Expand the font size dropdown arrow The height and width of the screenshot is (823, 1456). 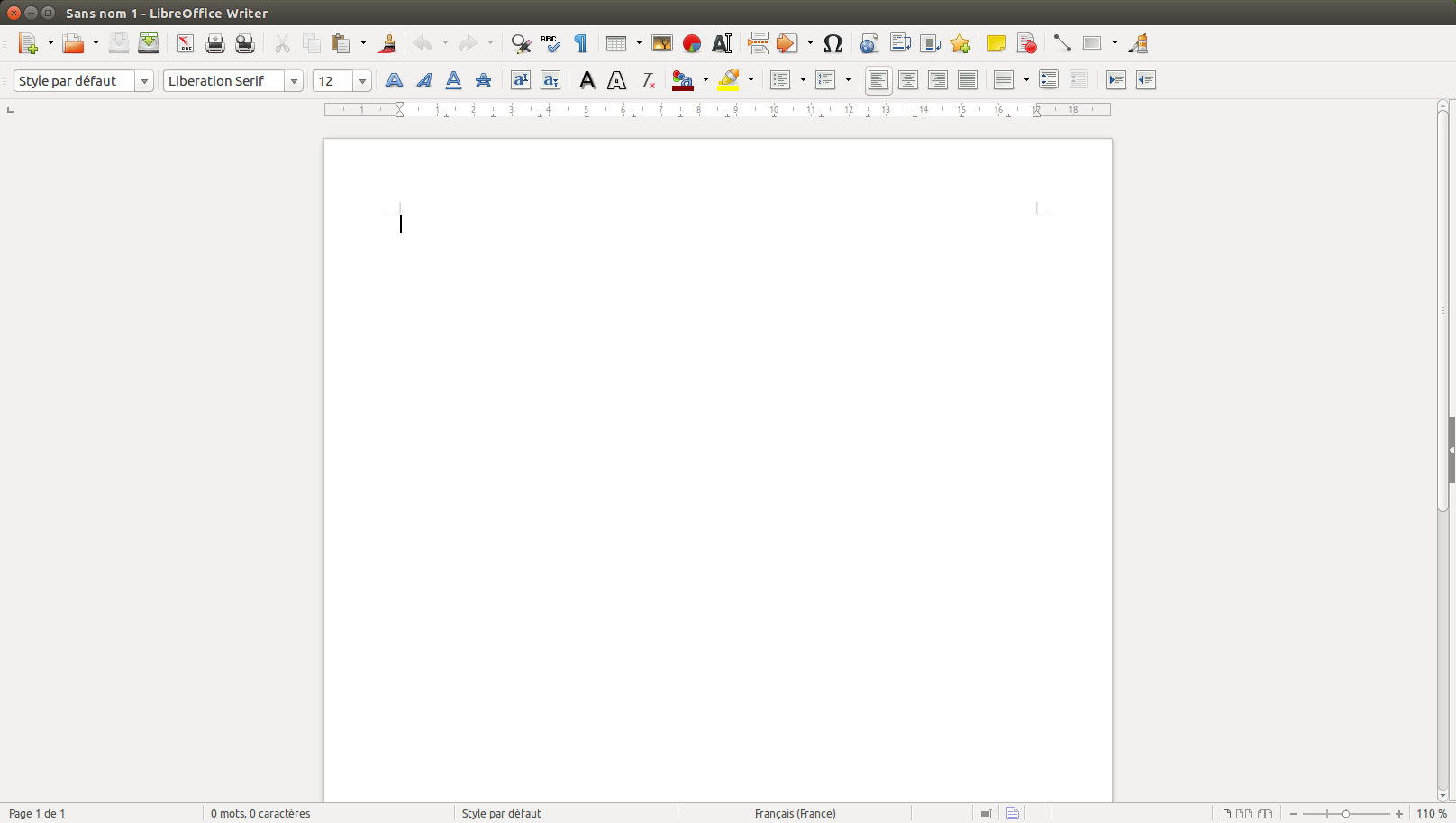[362, 81]
